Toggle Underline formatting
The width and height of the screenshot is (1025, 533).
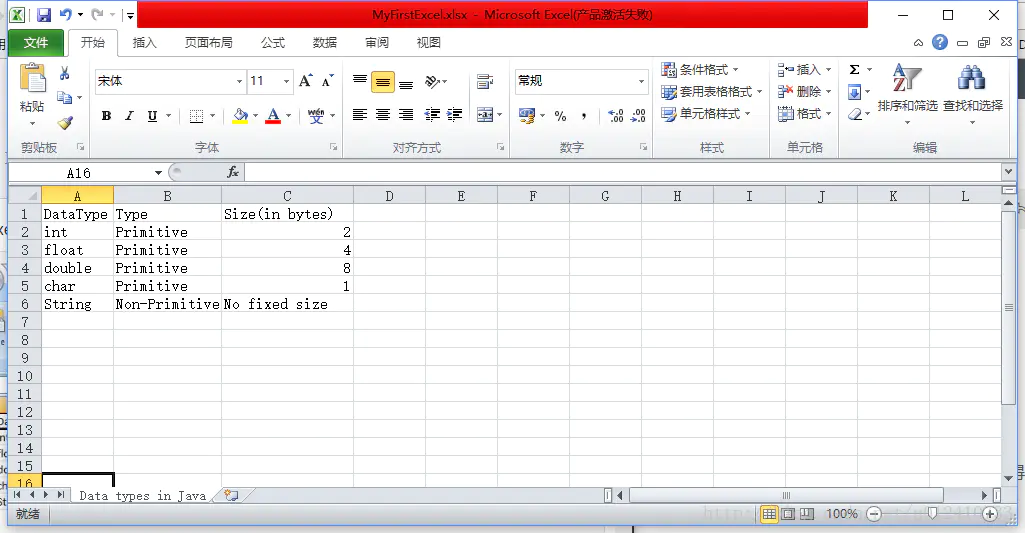[152, 116]
